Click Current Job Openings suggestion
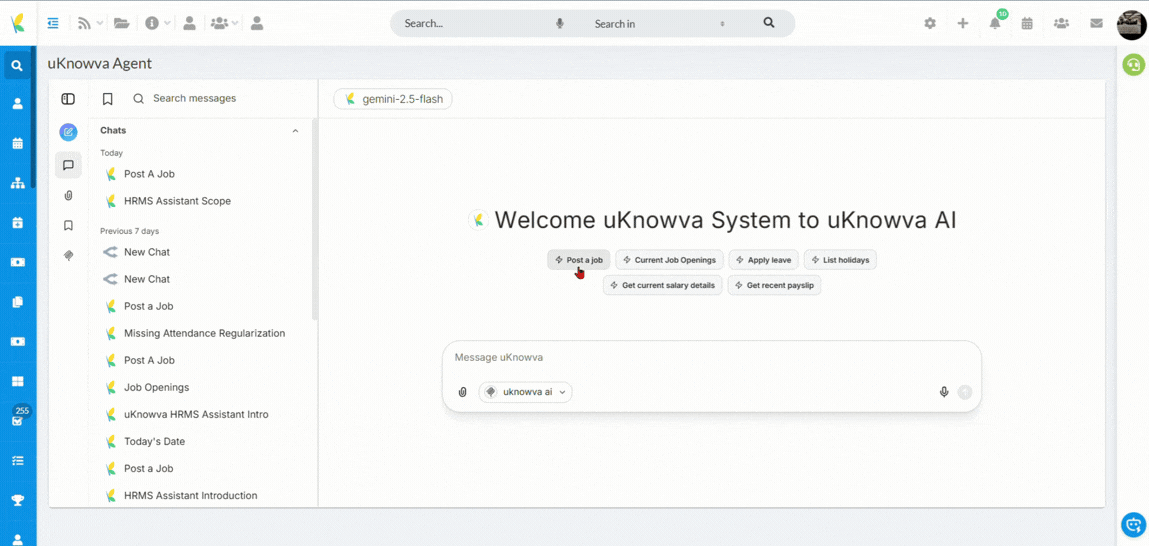The height and width of the screenshot is (546, 1149). pos(670,259)
